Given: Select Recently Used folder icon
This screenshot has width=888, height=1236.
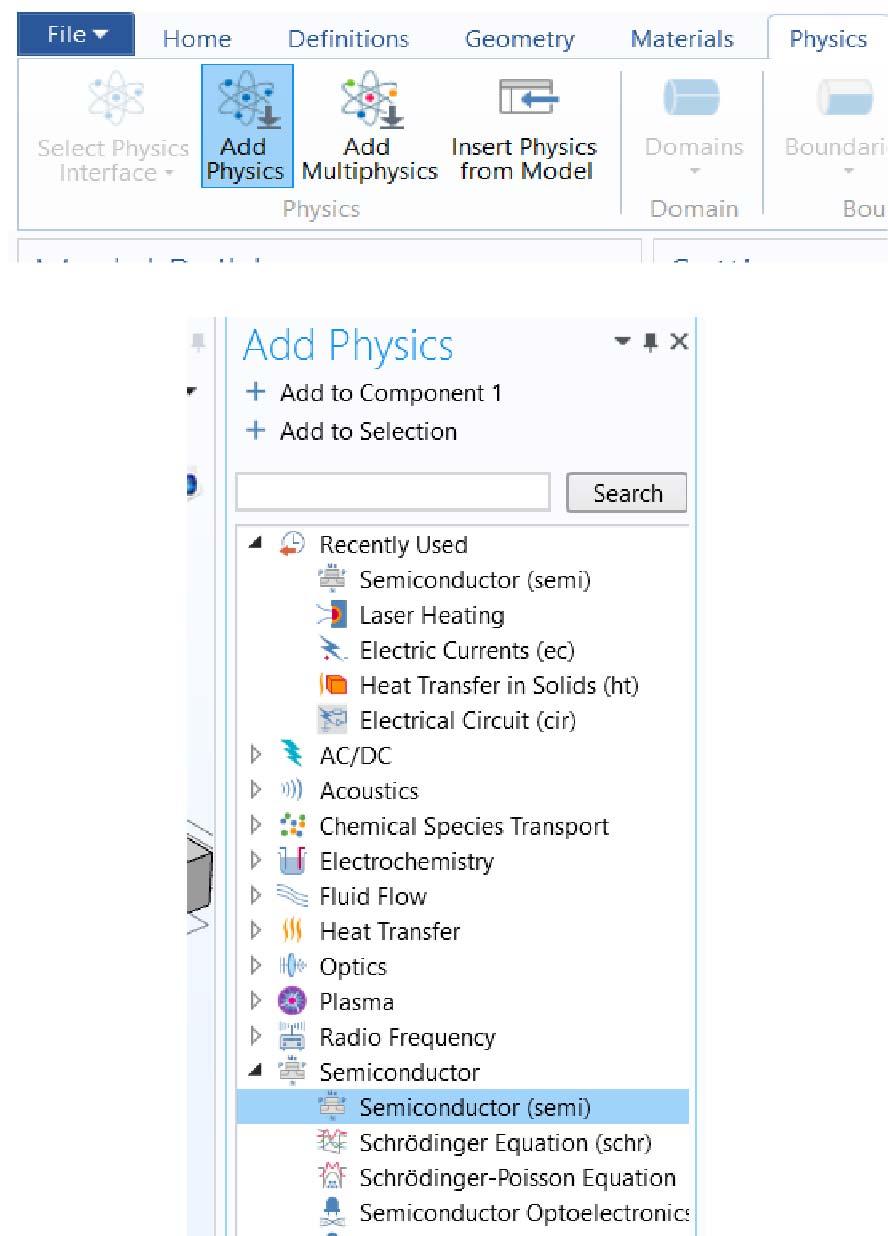Looking at the screenshot, I should 292,544.
